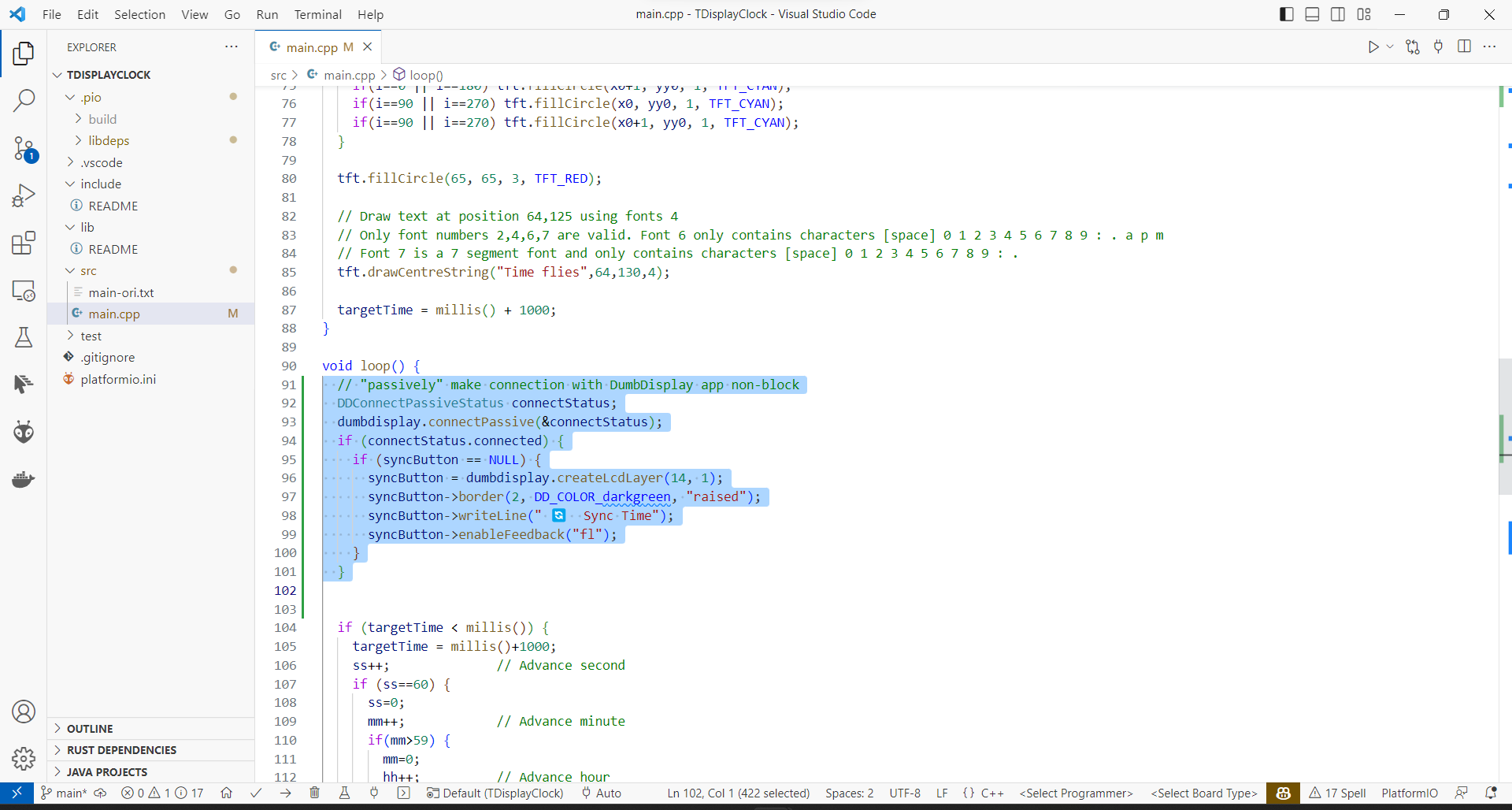Open the Edit menu
The height and width of the screenshot is (810, 1512).
coord(87,14)
